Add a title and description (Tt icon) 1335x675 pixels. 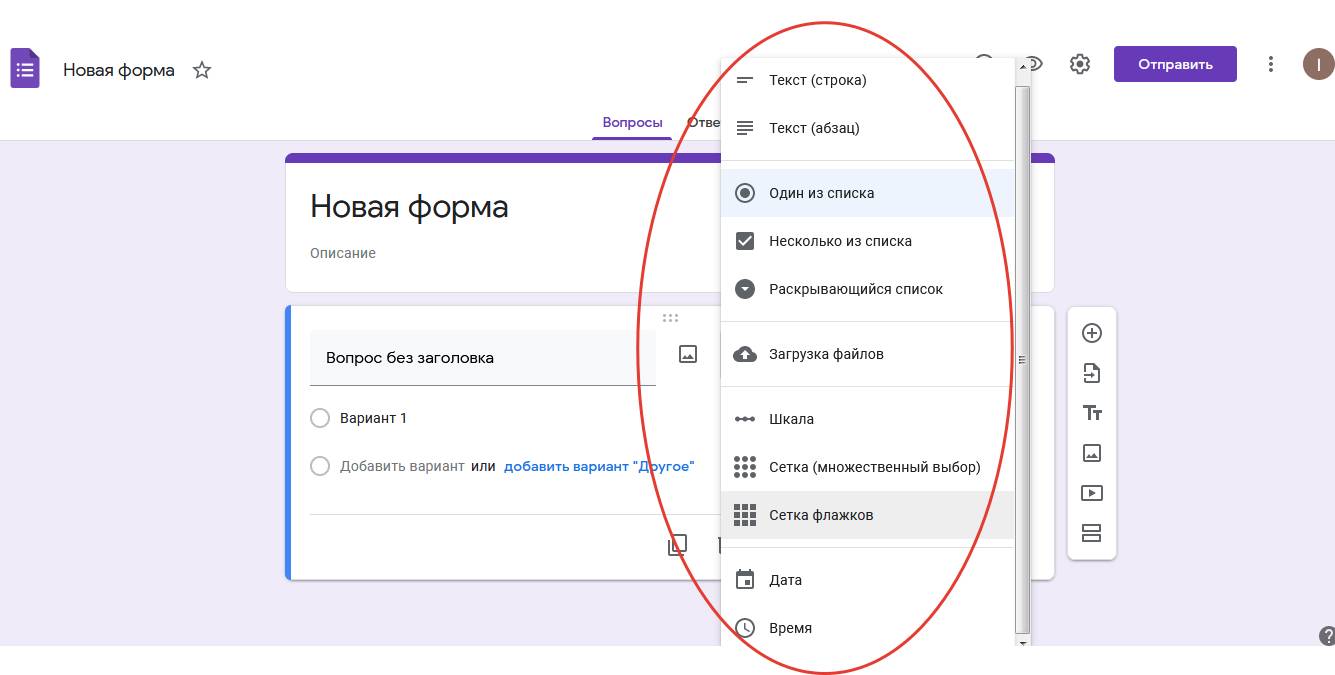[x=1092, y=413]
